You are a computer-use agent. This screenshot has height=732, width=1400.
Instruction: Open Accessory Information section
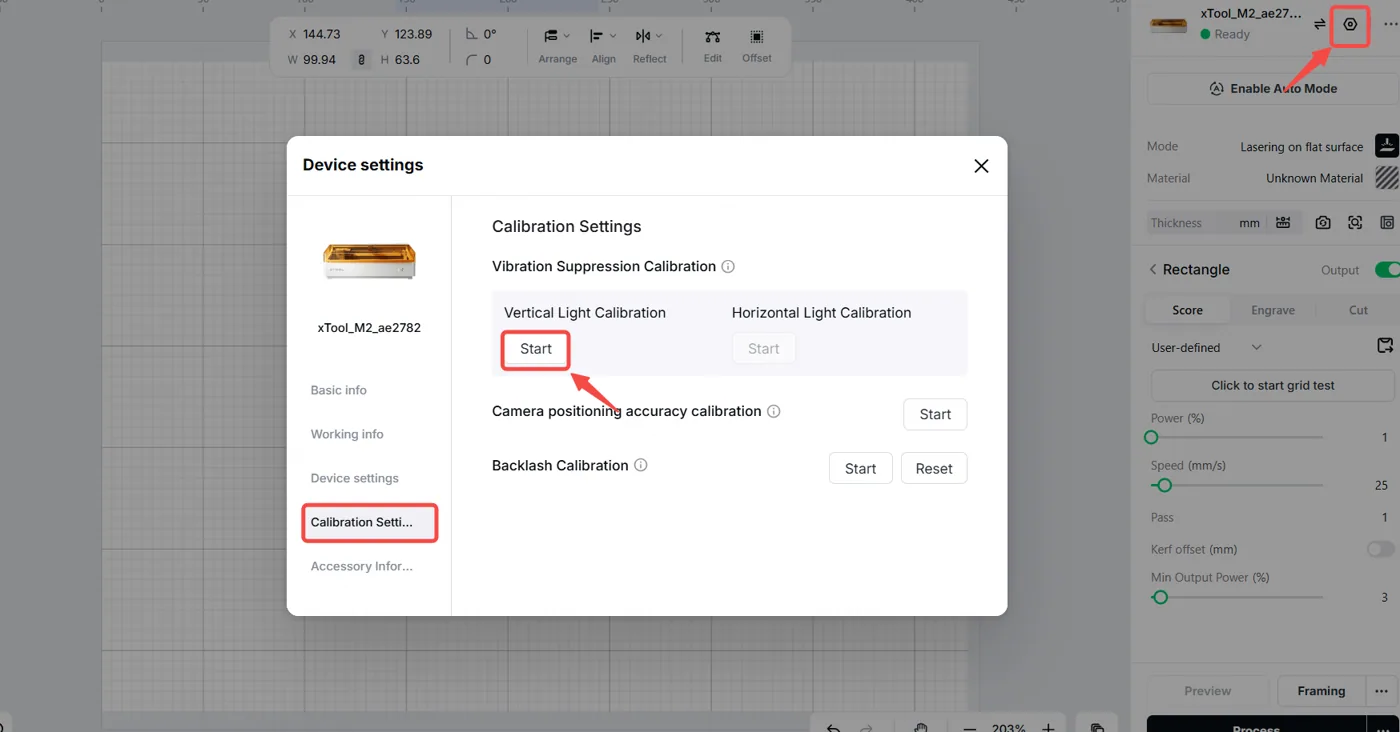click(x=362, y=566)
